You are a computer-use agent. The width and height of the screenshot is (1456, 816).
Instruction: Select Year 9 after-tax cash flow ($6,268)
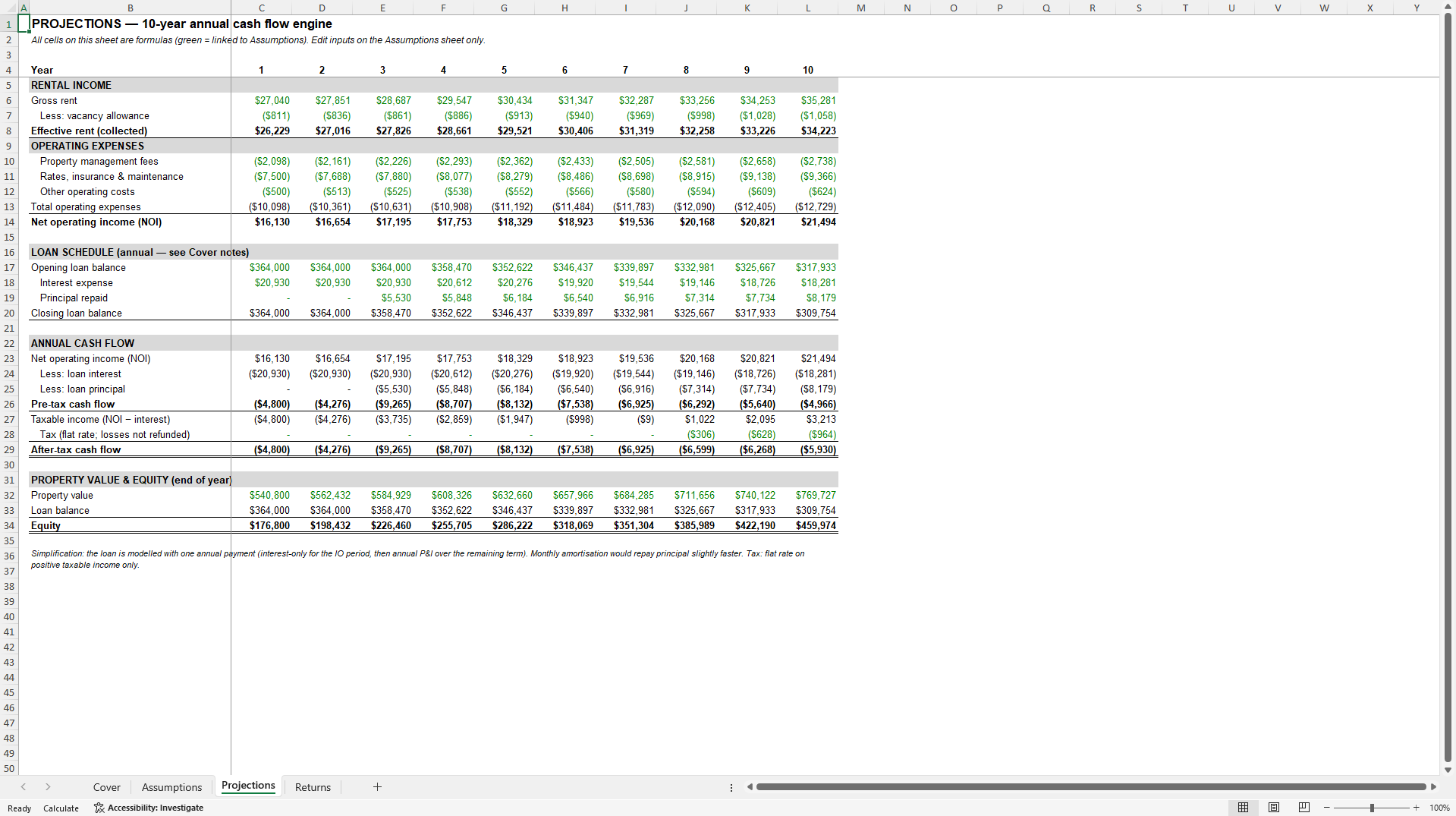click(747, 449)
